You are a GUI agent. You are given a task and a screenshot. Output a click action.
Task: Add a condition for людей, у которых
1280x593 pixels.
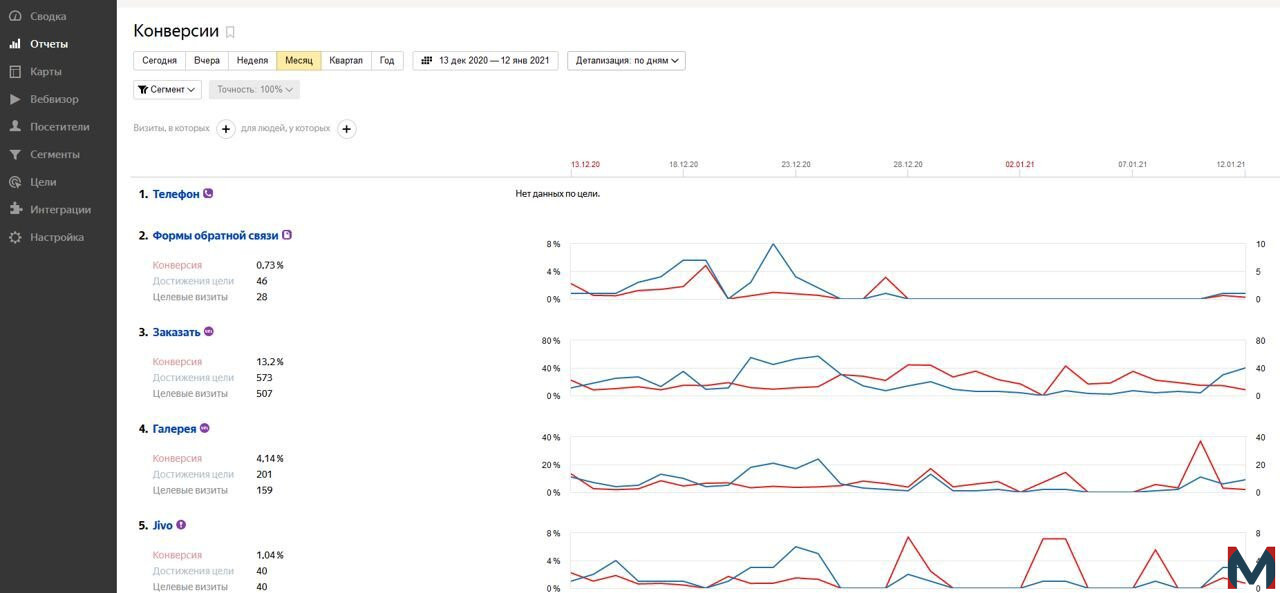346,128
